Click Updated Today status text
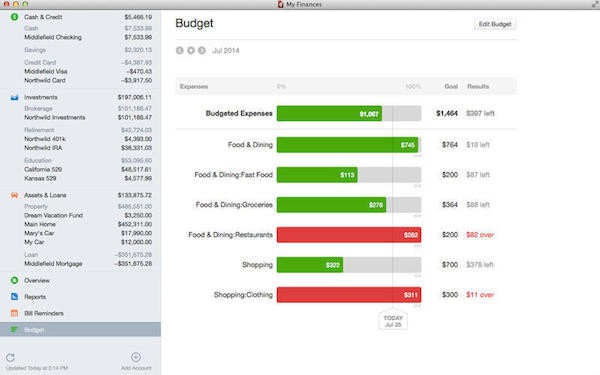Screen dimensions: 600x375 tap(37, 368)
